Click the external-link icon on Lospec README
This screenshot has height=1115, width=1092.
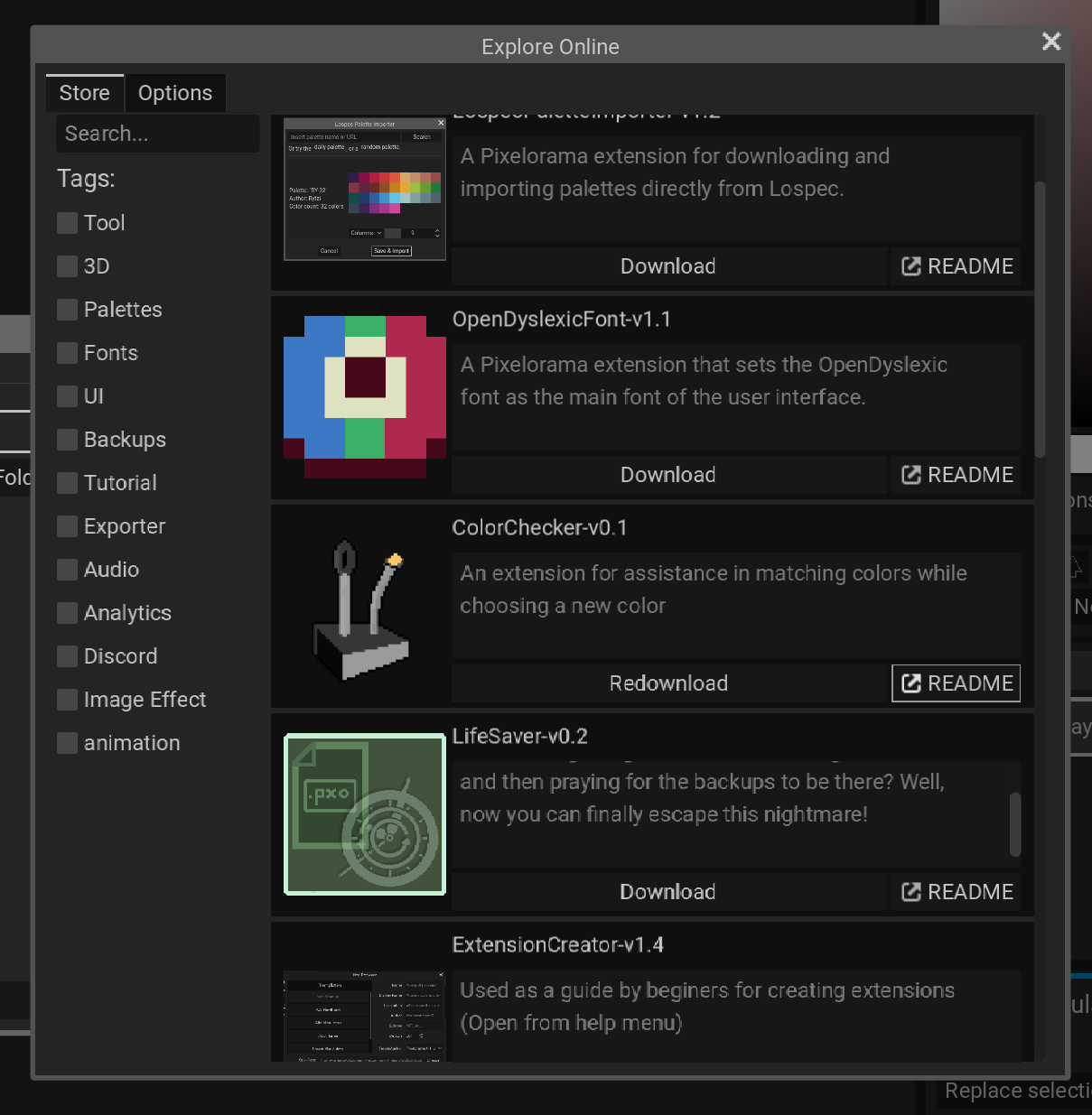pos(911,266)
